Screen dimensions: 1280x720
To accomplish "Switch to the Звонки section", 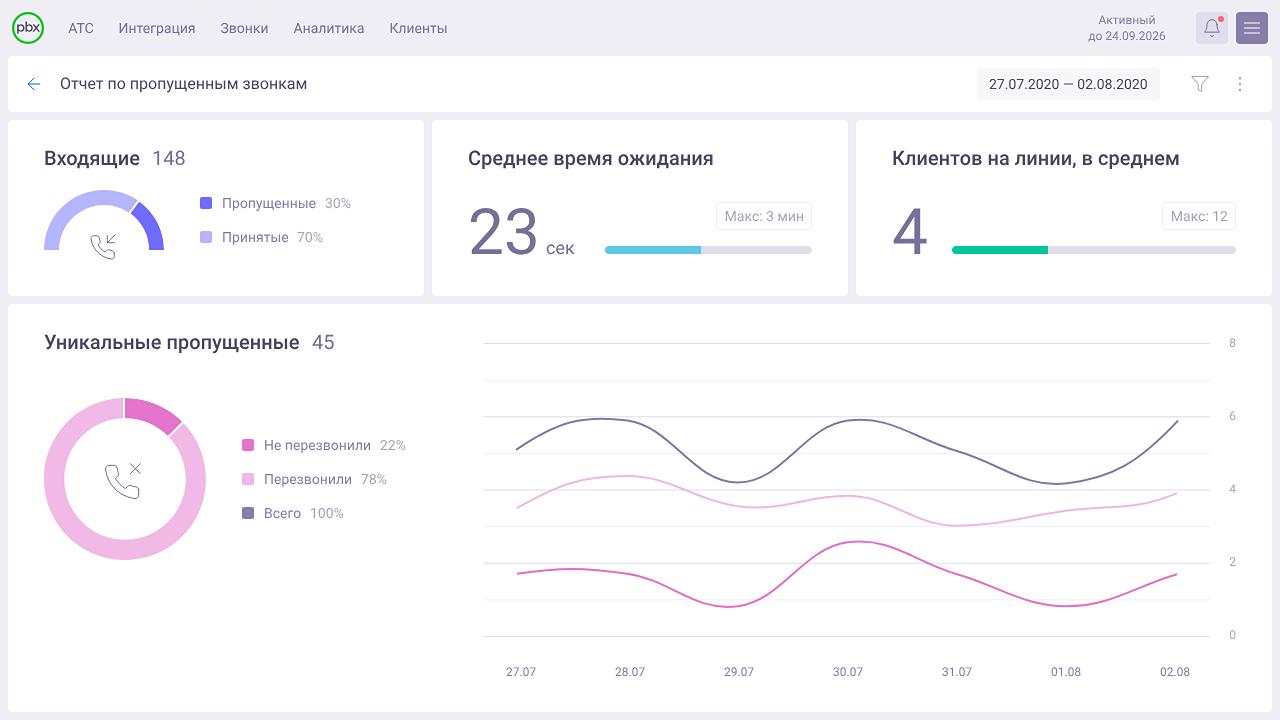I will click(244, 28).
